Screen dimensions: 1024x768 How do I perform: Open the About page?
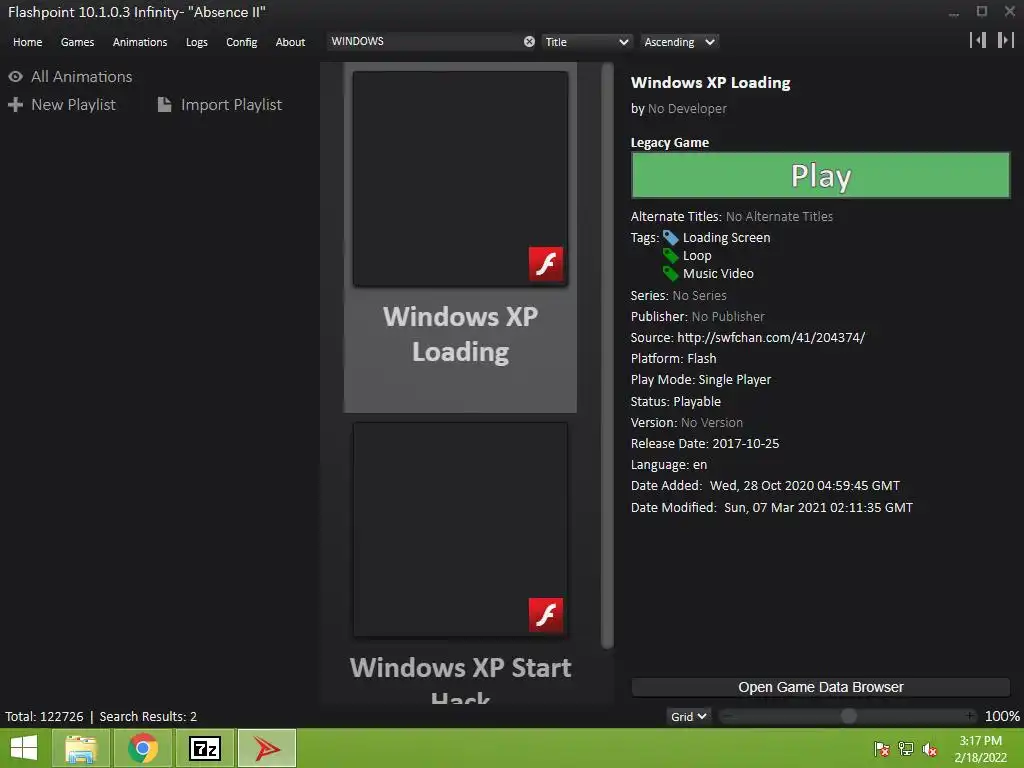coord(290,42)
